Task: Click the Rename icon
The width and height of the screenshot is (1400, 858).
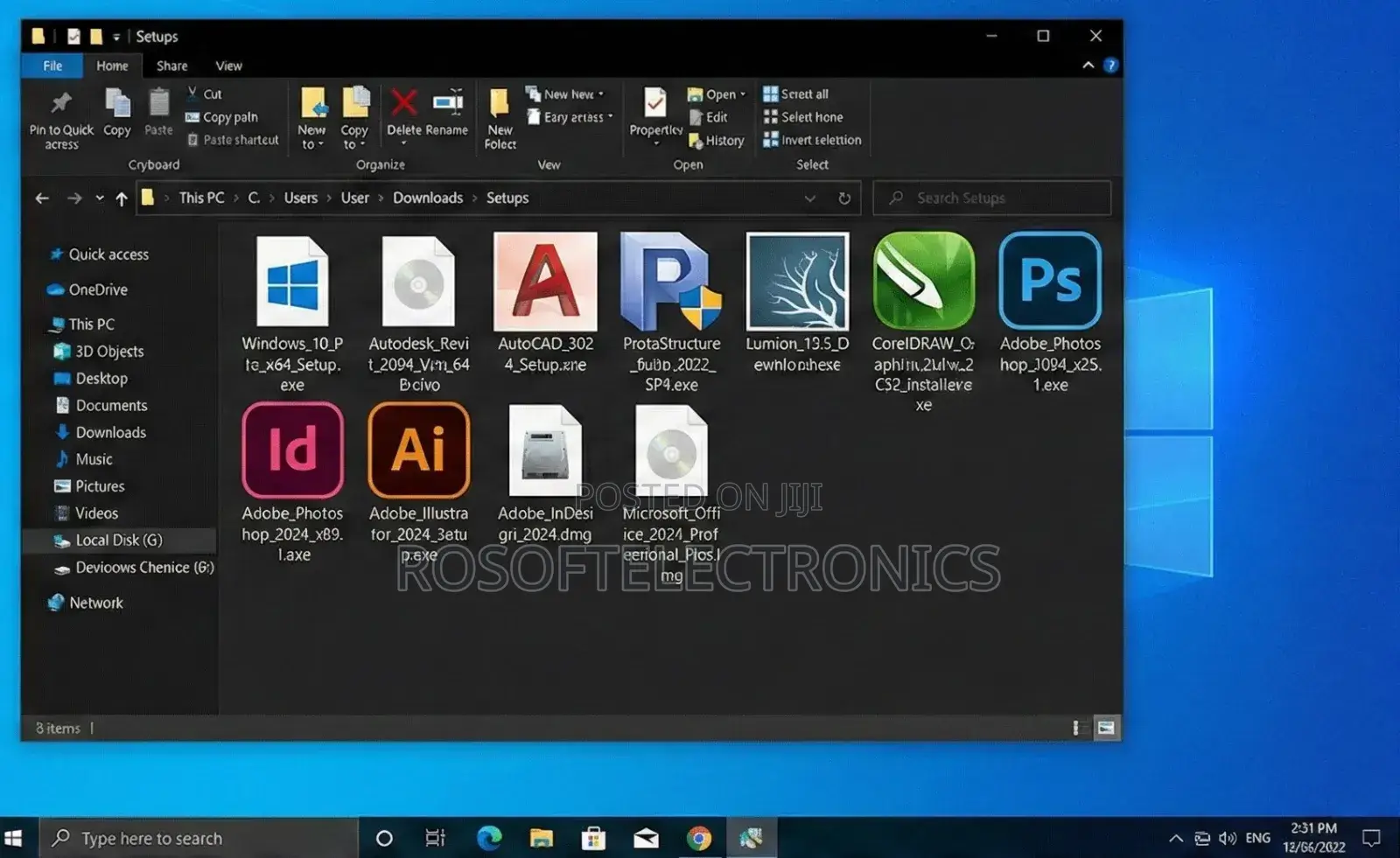Action: 448,102
